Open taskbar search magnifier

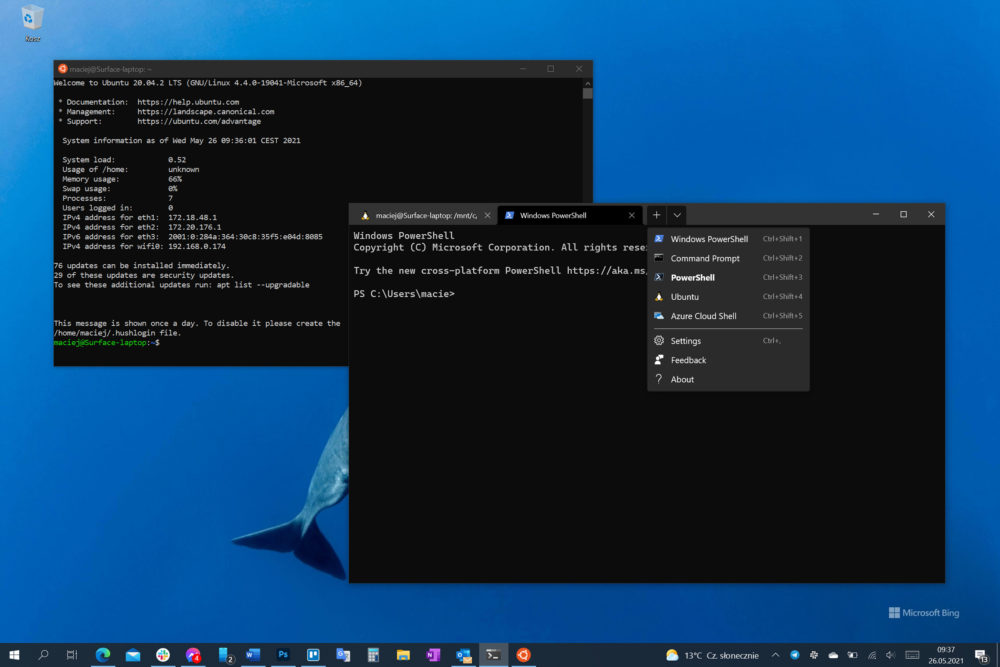point(43,655)
